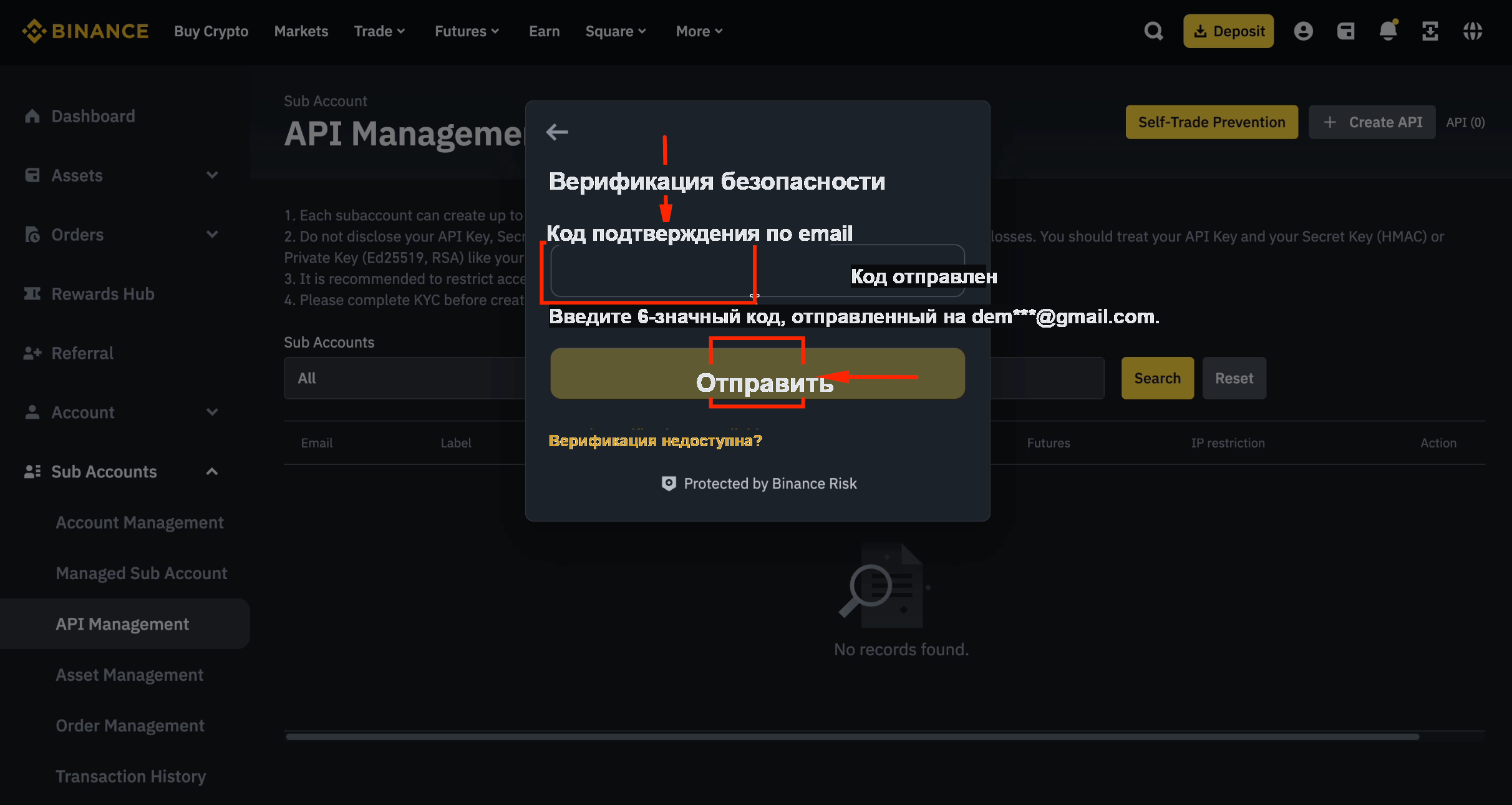Click the API (0) counter text
Image resolution: width=1512 pixels, height=805 pixels.
point(1465,122)
